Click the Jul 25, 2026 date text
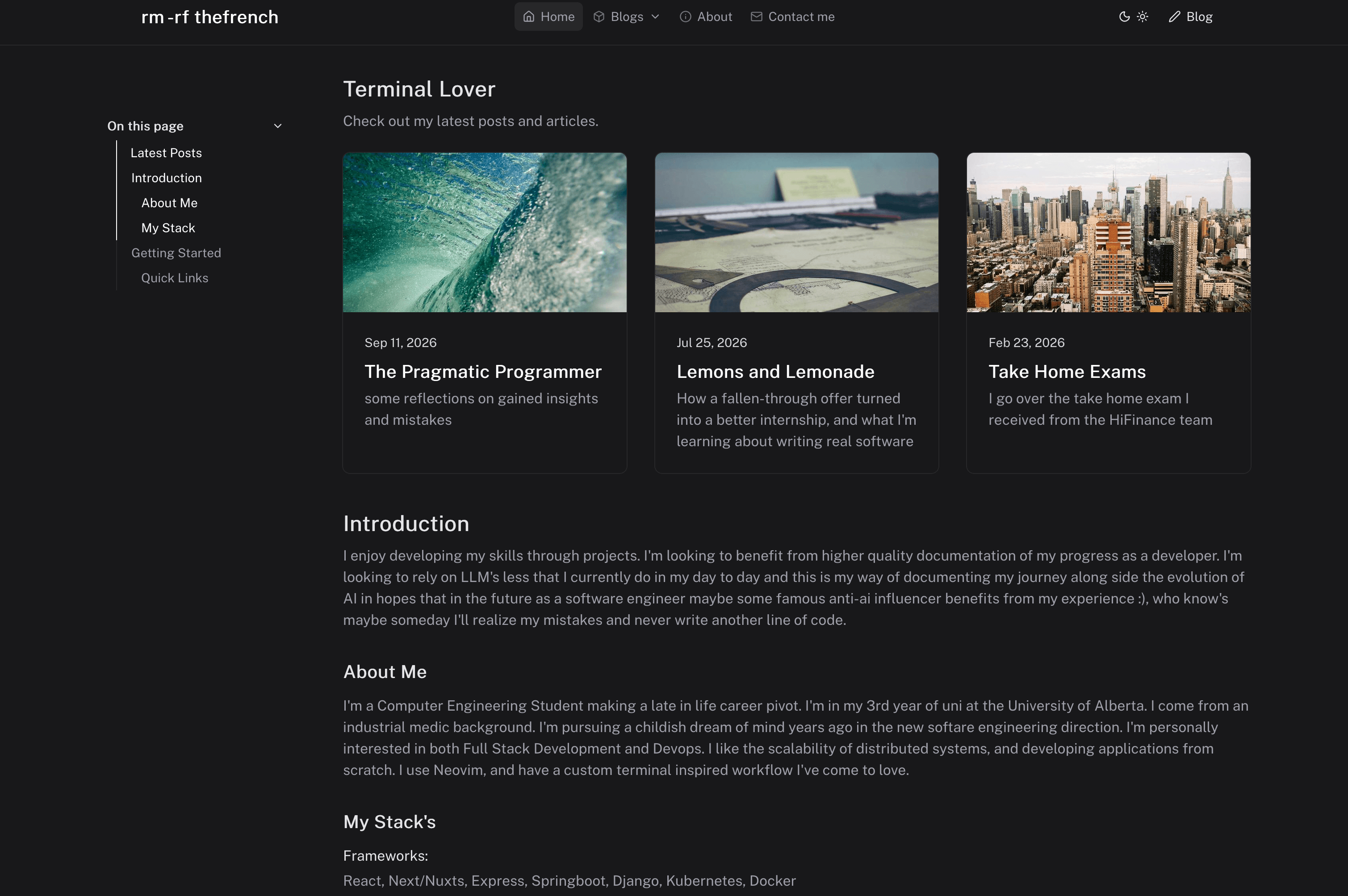 click(712, 342)
